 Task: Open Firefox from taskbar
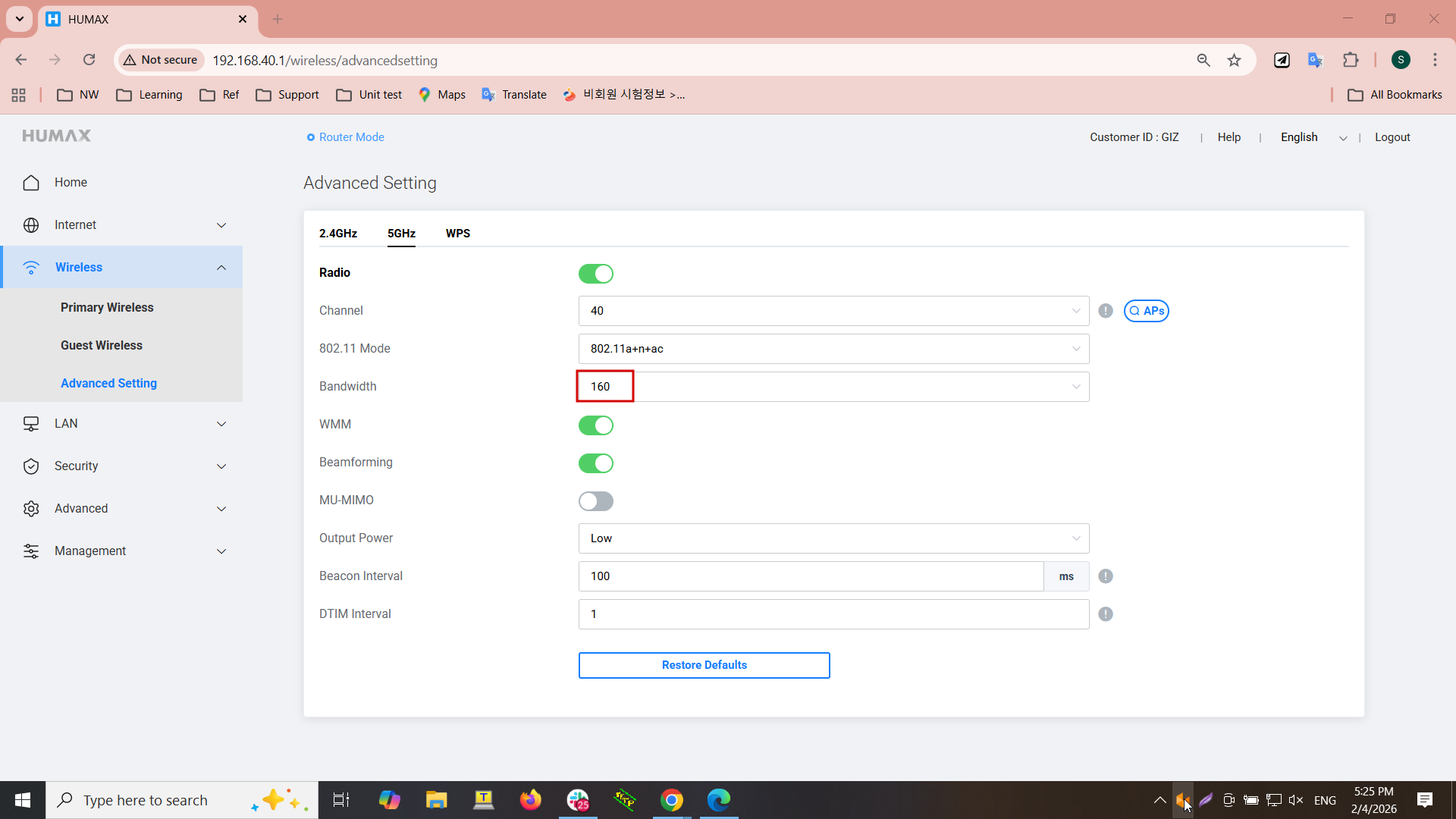point(530,800)
